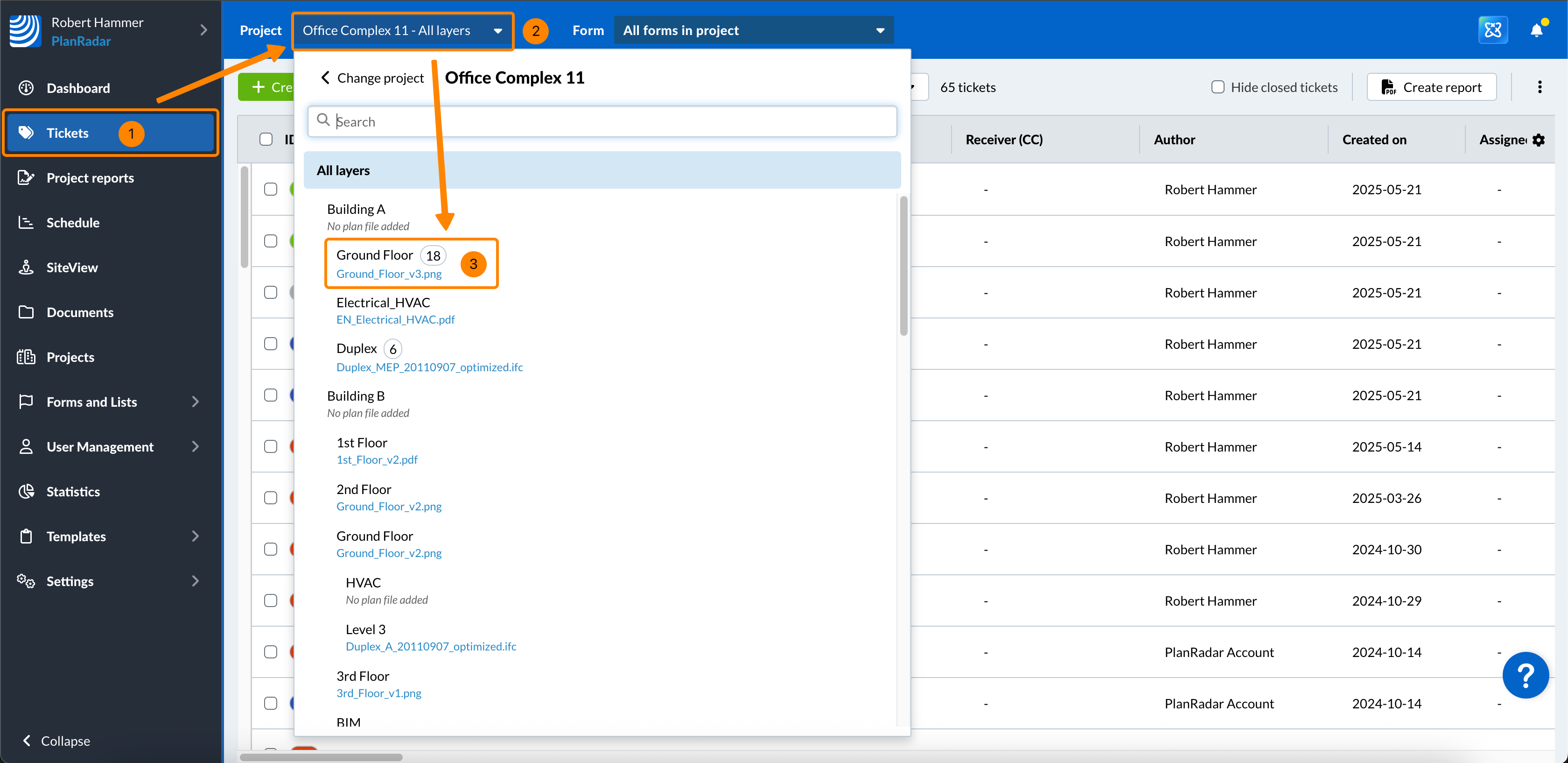Open Project reports in sidebar

tap(90, 178)
